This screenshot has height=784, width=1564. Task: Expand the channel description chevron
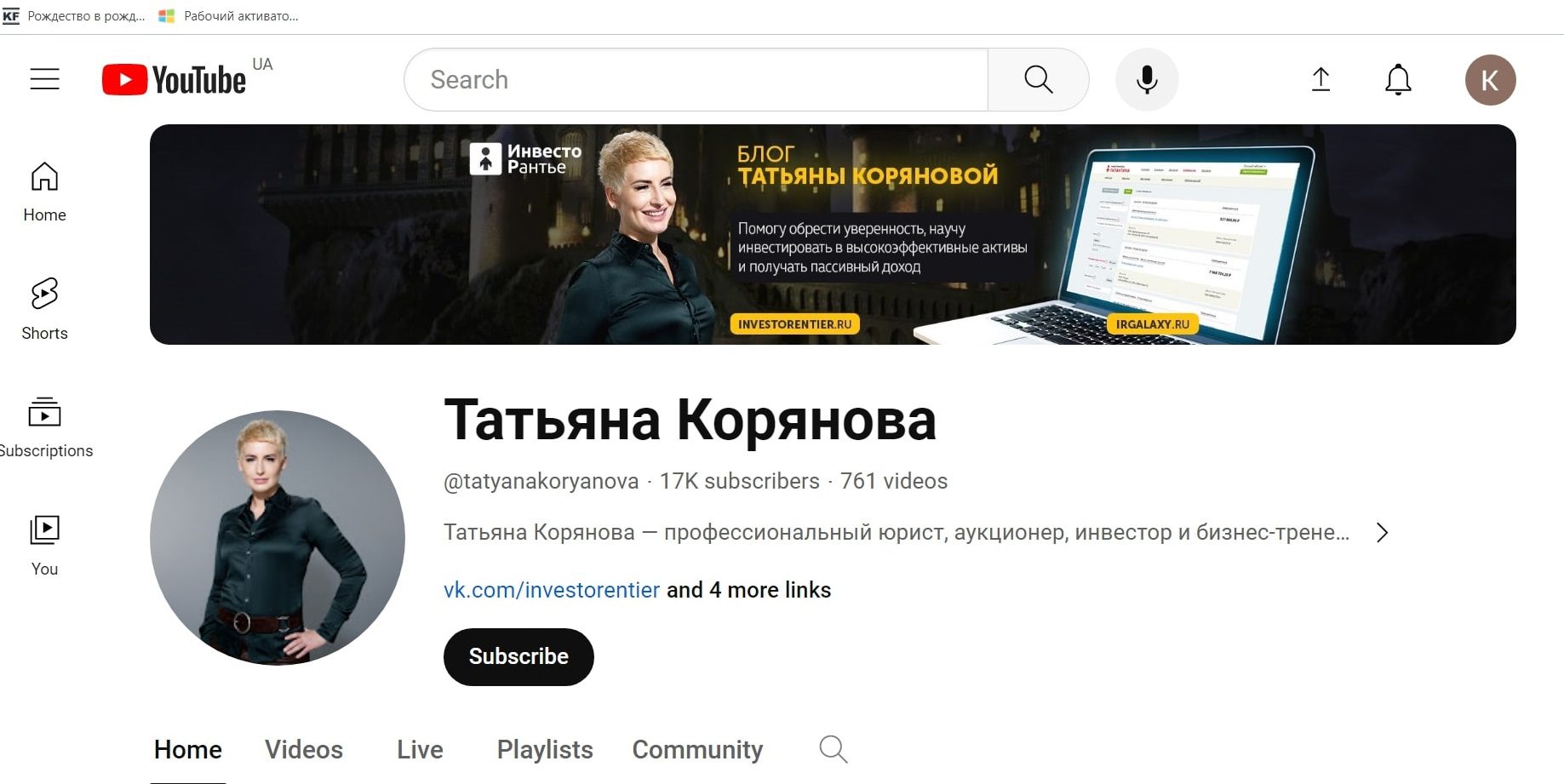1382,533
